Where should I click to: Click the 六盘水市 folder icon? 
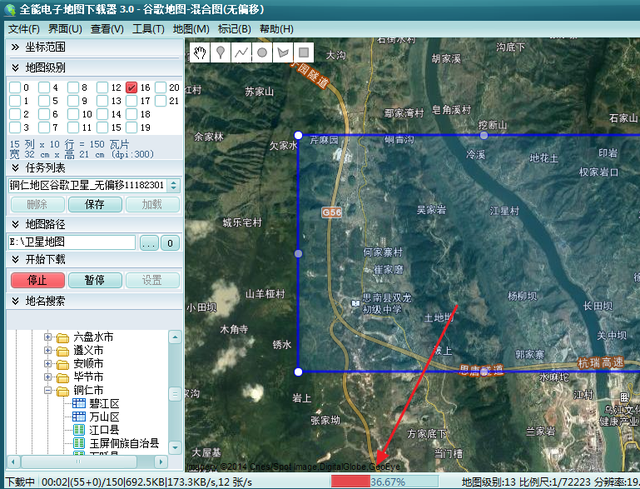(x=62, y=338)
